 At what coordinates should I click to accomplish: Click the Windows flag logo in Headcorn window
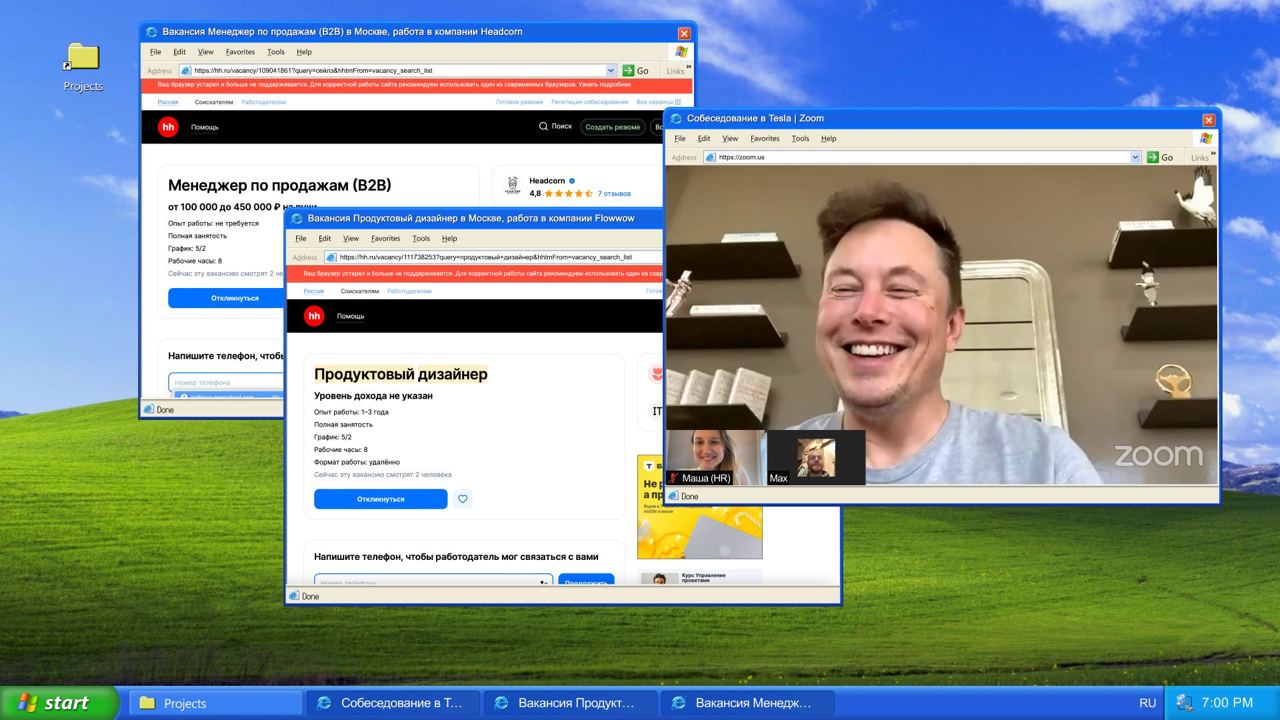click(x=681, y=51)
